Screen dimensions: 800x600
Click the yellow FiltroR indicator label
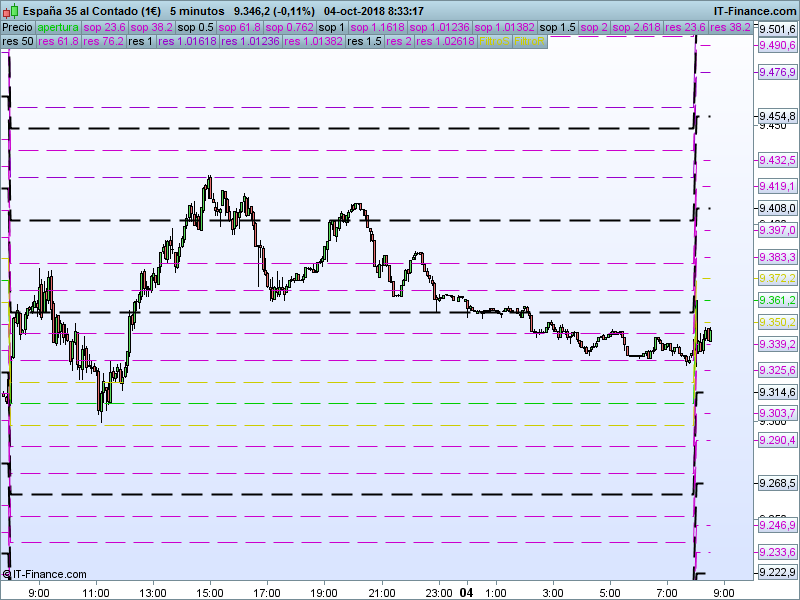(530, 41)
